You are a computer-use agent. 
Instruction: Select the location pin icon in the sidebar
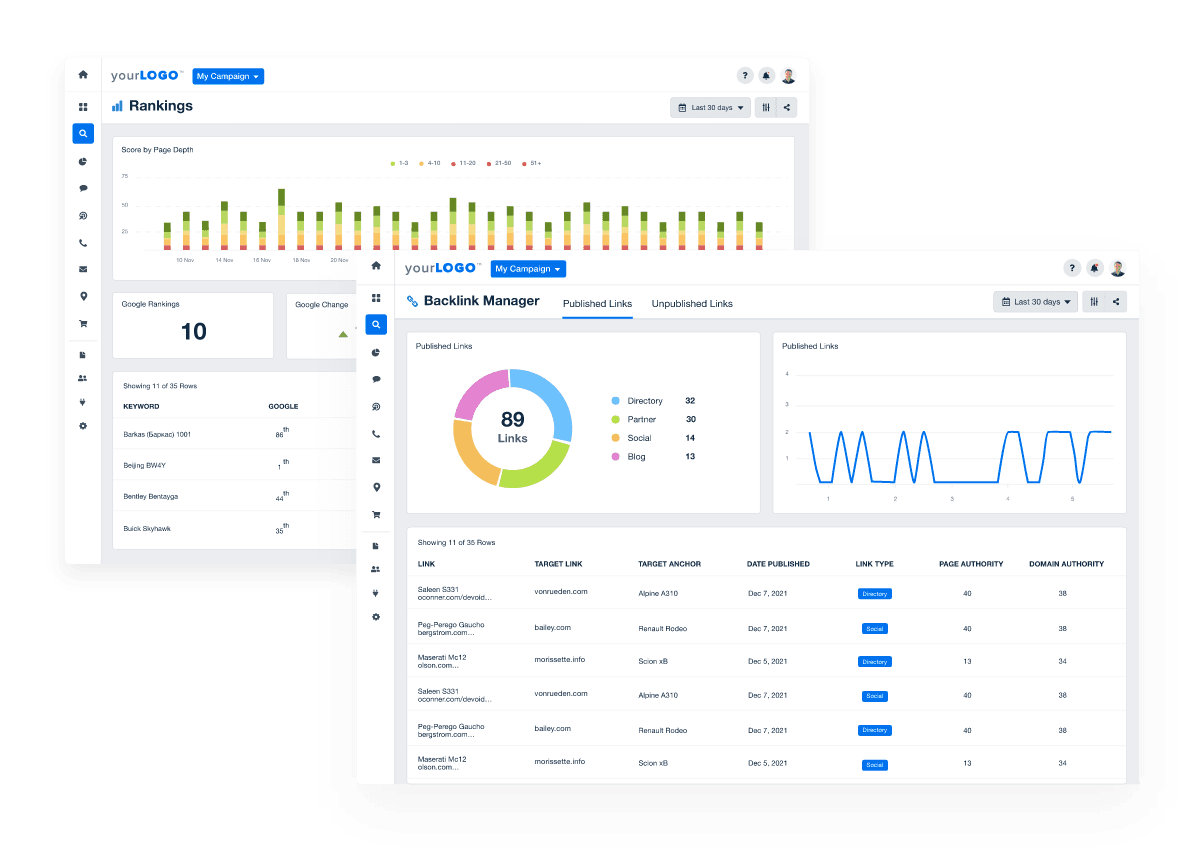pos(376,487)
